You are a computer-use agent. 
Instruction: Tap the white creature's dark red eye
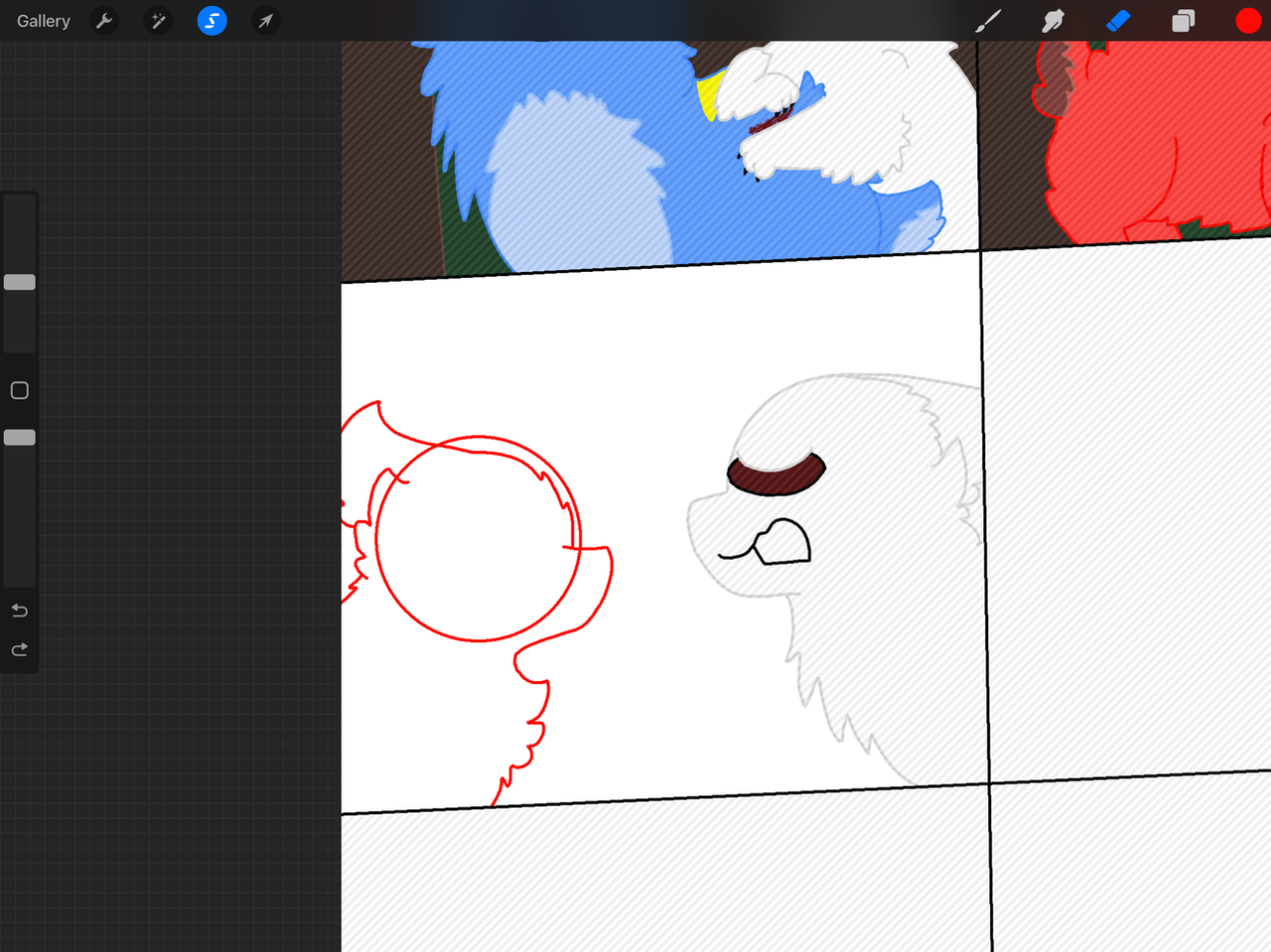777,476
